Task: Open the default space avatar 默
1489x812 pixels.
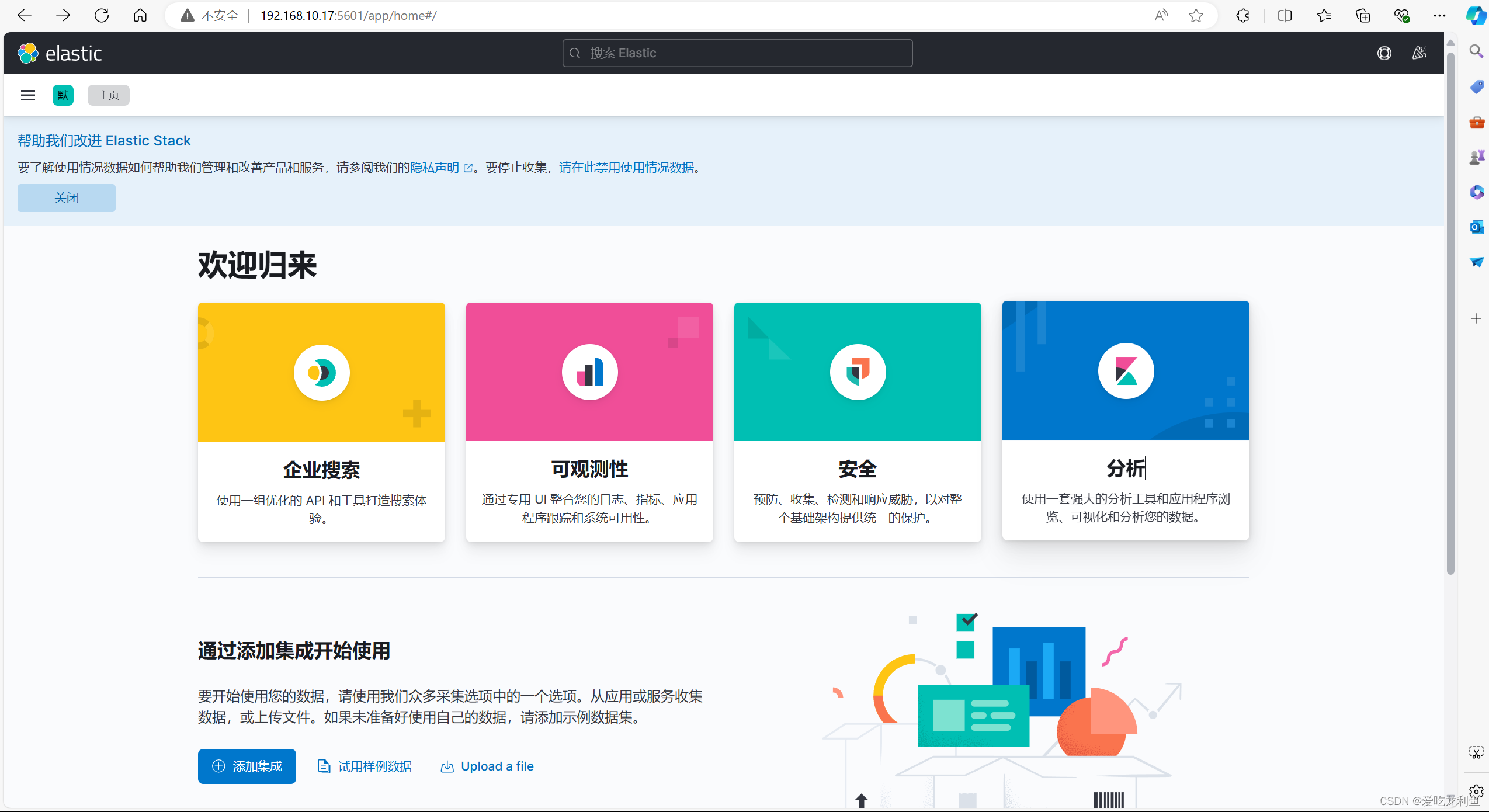Action: (63, 95)
